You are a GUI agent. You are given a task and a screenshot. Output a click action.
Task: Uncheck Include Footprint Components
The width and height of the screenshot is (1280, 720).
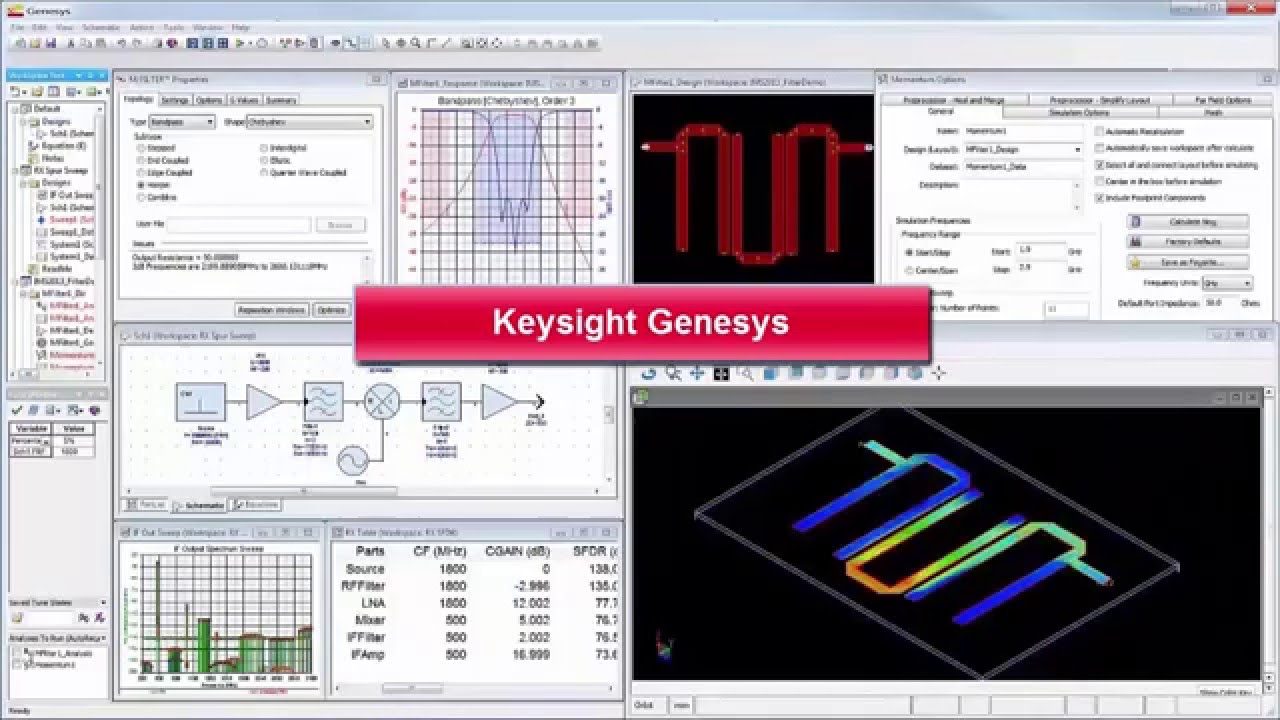tap(1100, 198)
